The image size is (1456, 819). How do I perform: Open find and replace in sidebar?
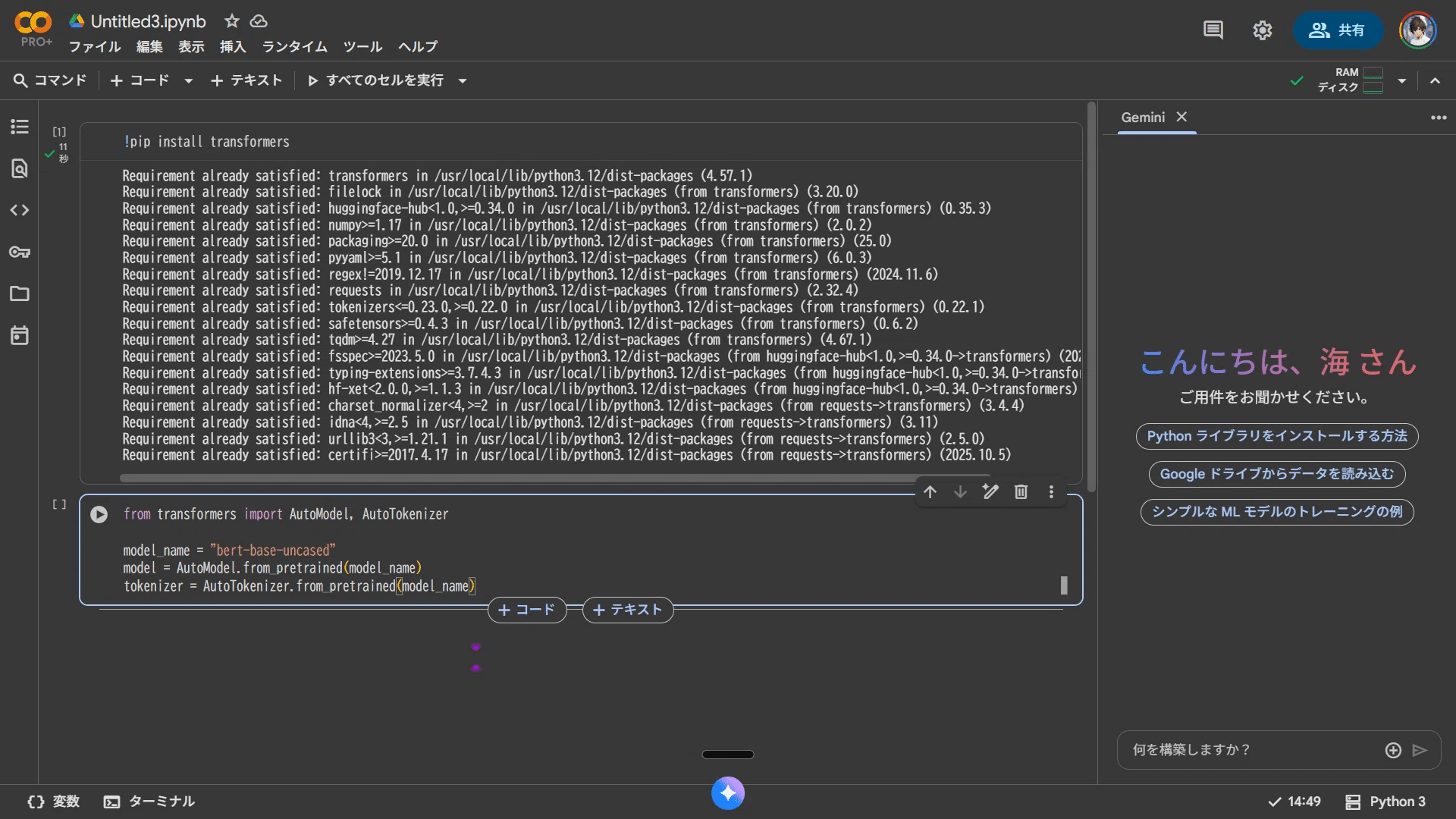pos(20,168)
